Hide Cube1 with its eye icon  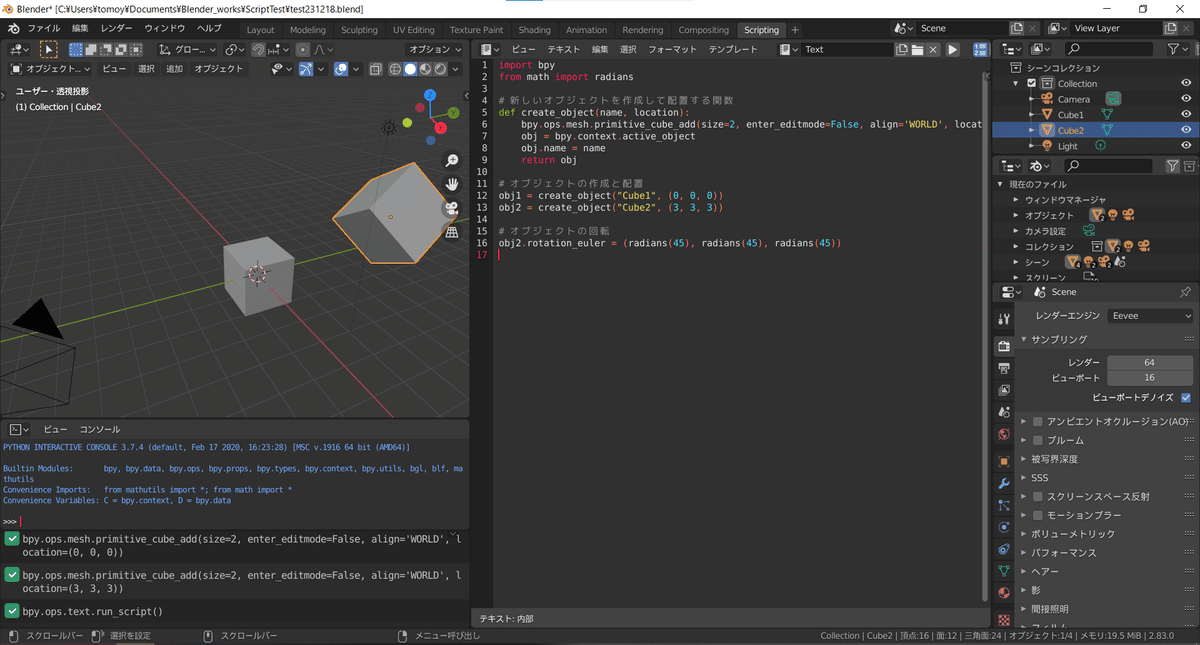click(x=1185, y=114)
